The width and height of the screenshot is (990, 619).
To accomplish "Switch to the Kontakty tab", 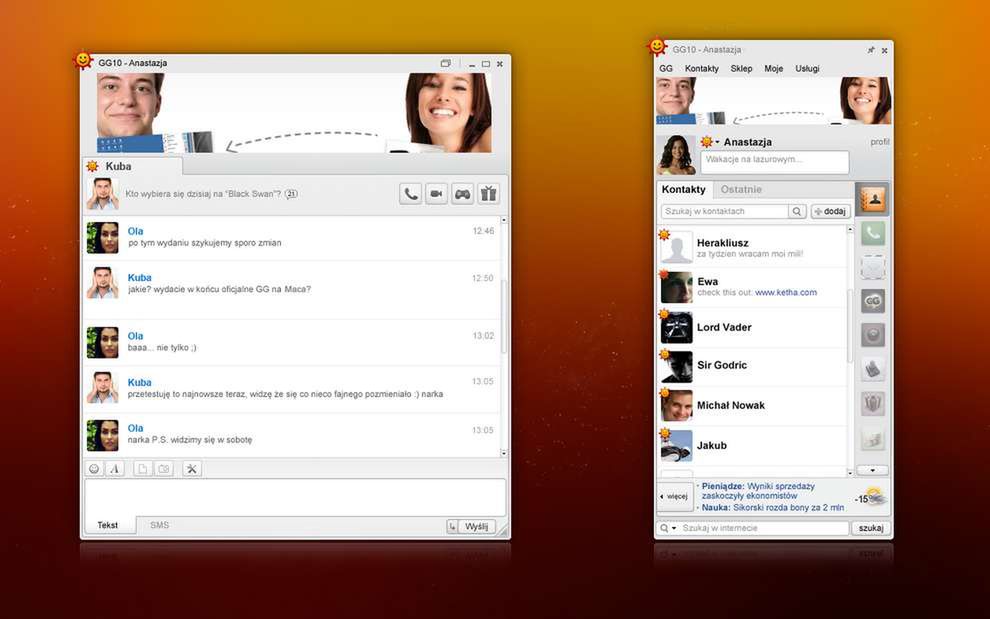I will (x=684, y=189).
